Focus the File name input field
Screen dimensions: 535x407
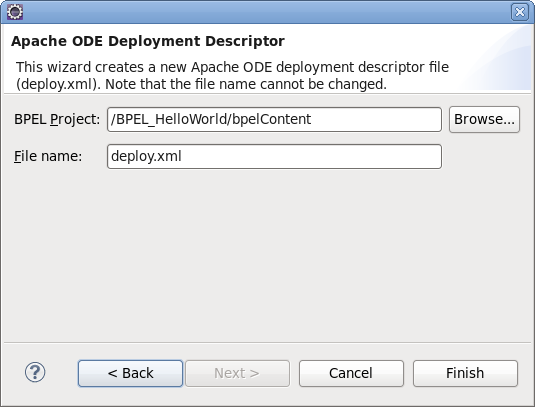274,157
